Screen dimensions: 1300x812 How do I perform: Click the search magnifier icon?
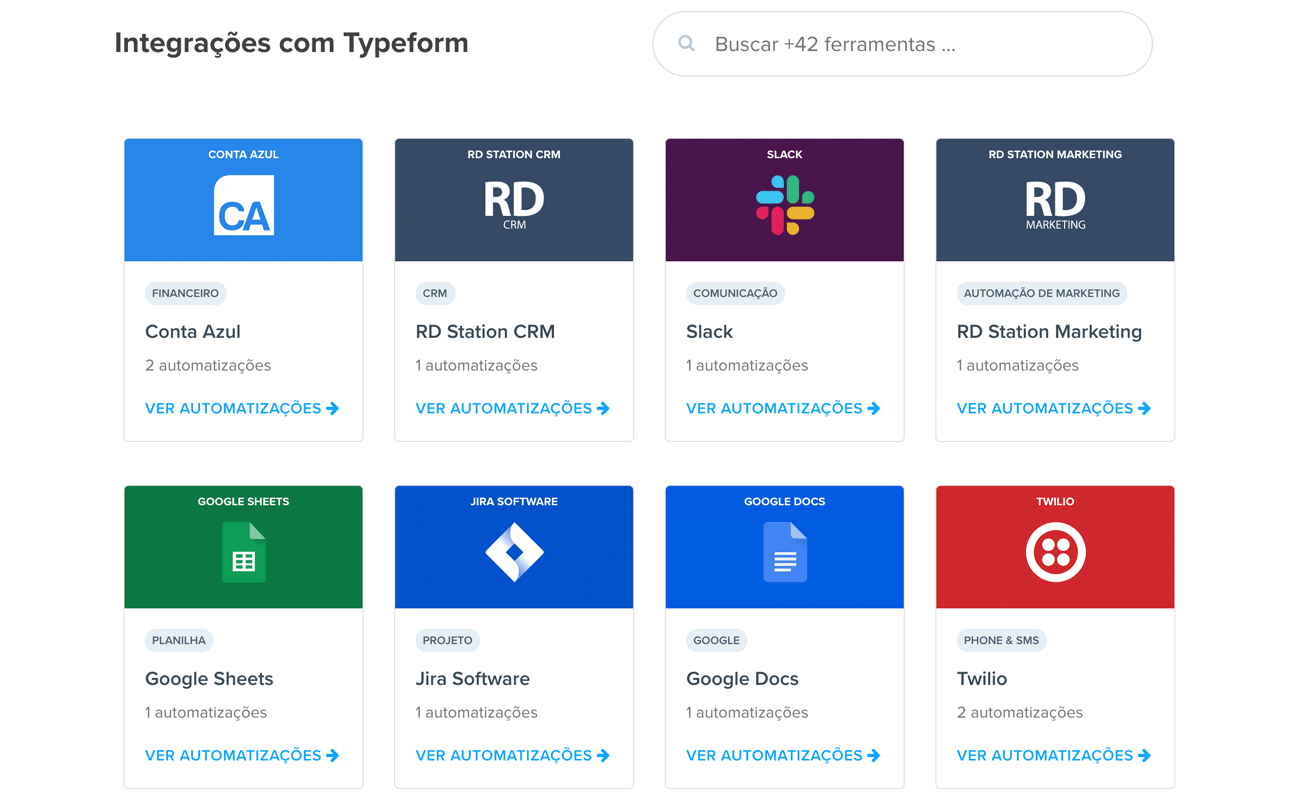coord(686,44)
